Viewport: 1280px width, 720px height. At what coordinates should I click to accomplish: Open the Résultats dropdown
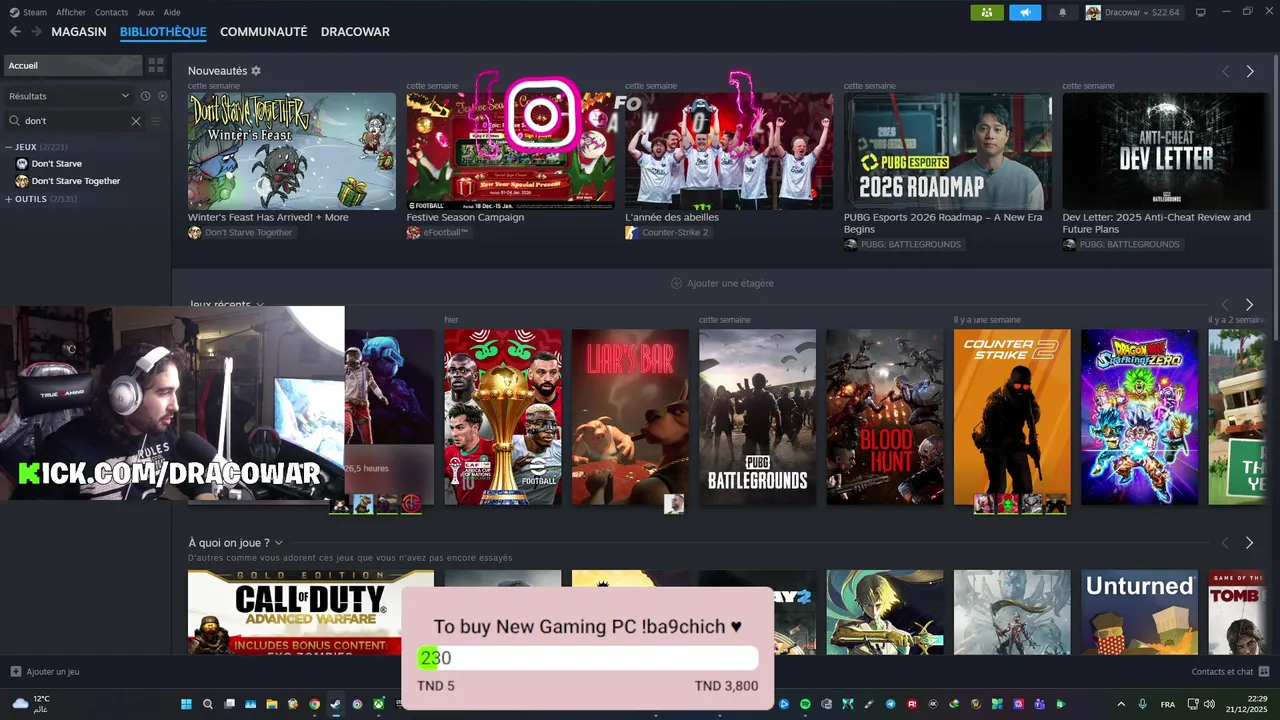[x=69, y=96]
